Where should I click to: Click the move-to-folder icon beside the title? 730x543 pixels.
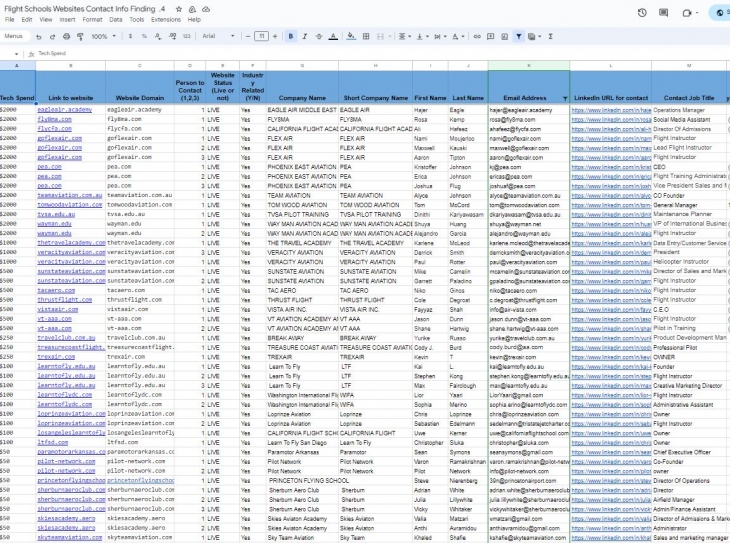click(192, 9)
